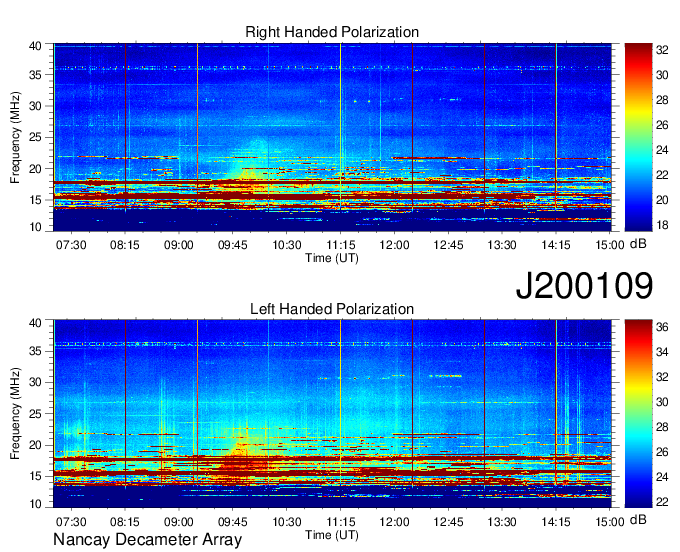This screenshot has height=552, width=680.
Task: Click the 32 dB label on the top color bar
Action: [x=662, y=50]
